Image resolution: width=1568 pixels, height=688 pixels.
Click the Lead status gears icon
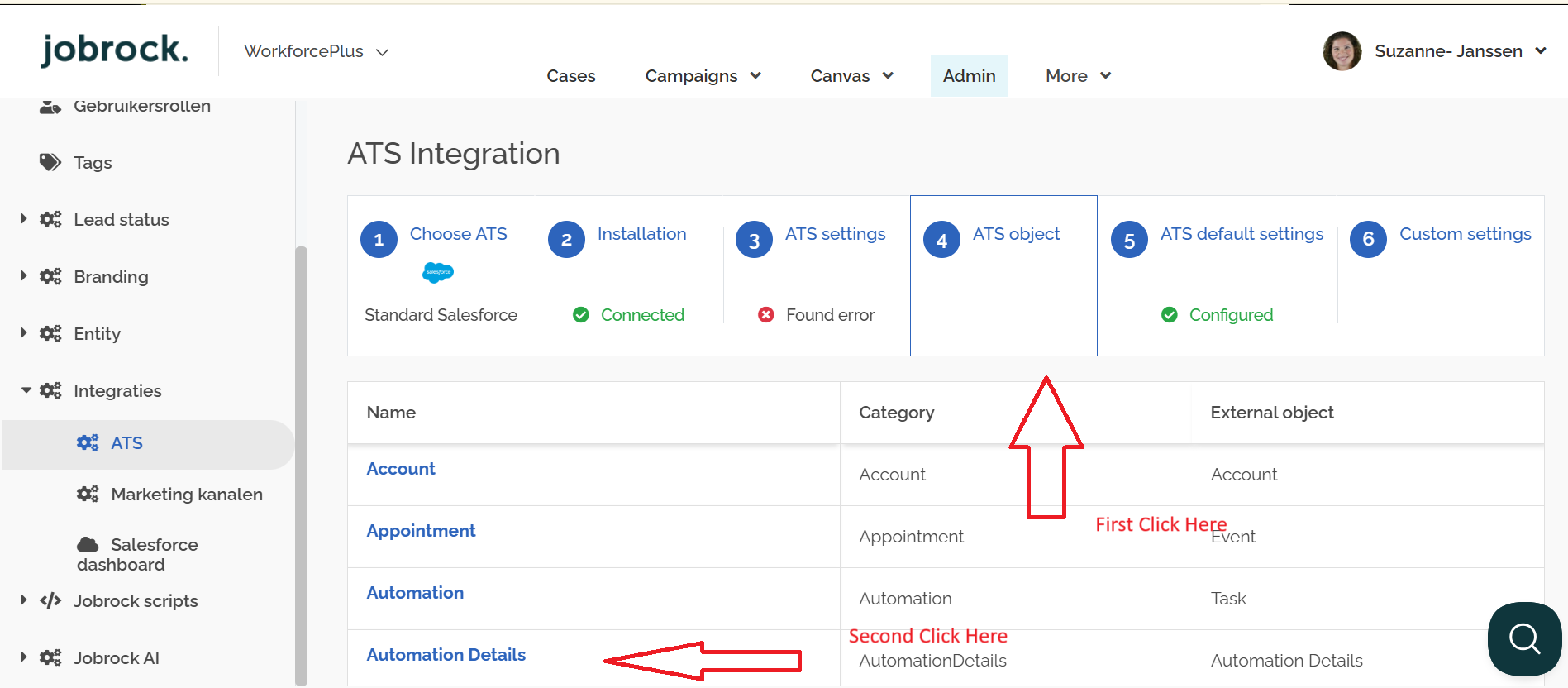point(50,219)
